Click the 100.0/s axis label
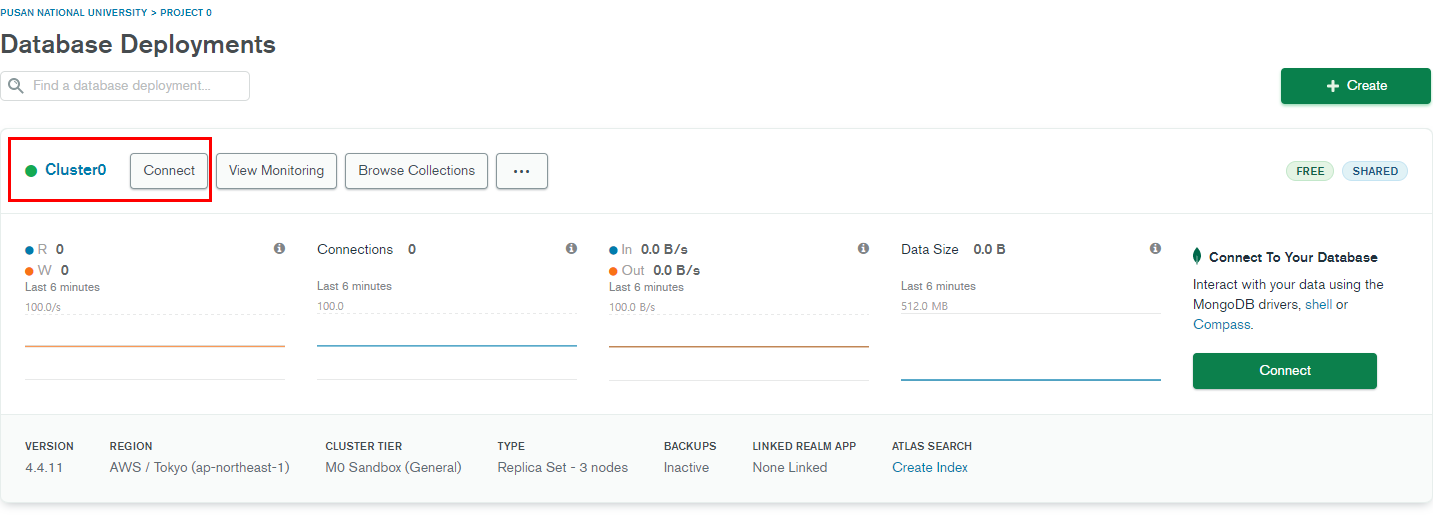The height and width of the screenshot is (523, 1433). pyautogui.click(x=43, y=306)
